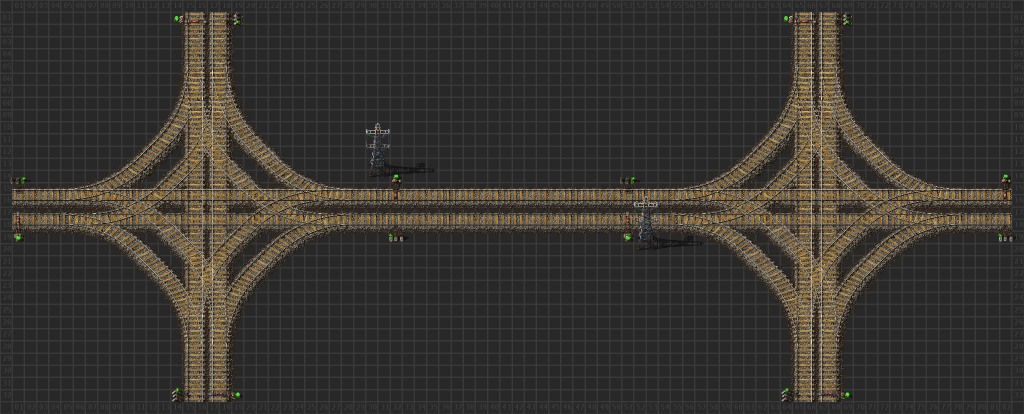Click the rail signal above the west end of the upper track
The height and width of the screenshot is (414, 1024).
pos(20,180)
